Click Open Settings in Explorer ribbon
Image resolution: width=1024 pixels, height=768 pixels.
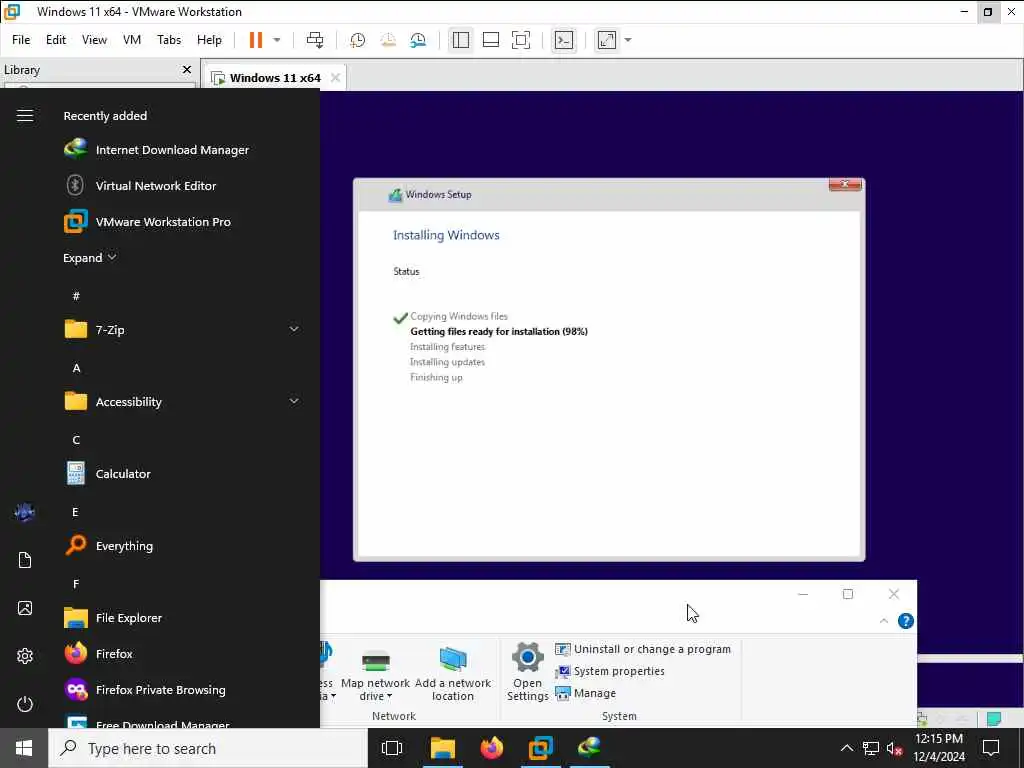pyautogui.click(x=528, y=672)
